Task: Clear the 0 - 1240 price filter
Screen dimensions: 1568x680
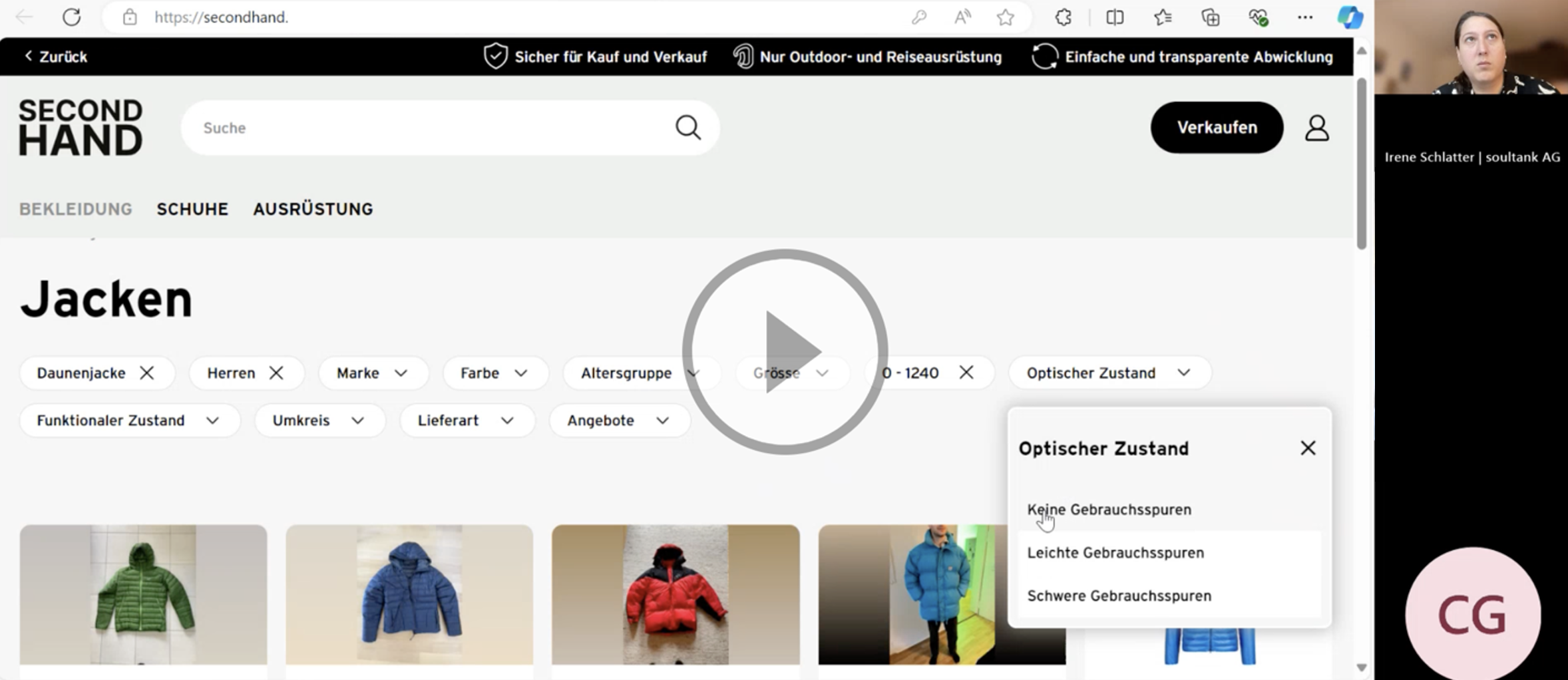Action: click(x=966, y=372)
